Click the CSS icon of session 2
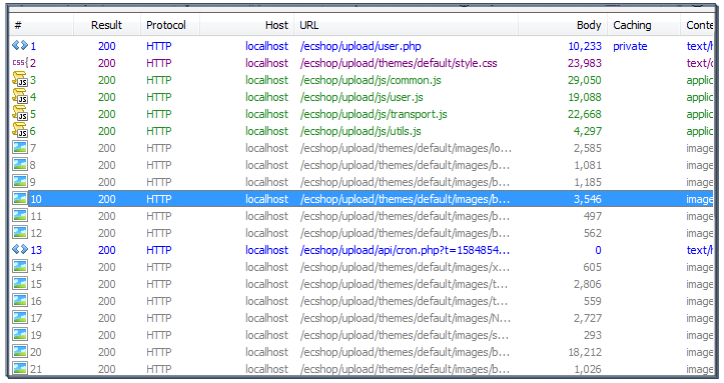 click(x=20, y=62)
